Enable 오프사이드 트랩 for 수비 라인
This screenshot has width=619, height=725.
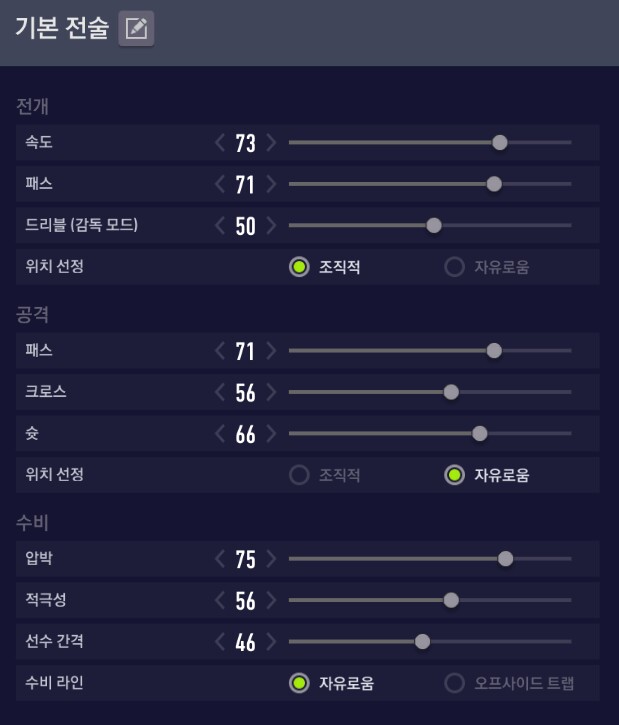click(x=455, y=684)
